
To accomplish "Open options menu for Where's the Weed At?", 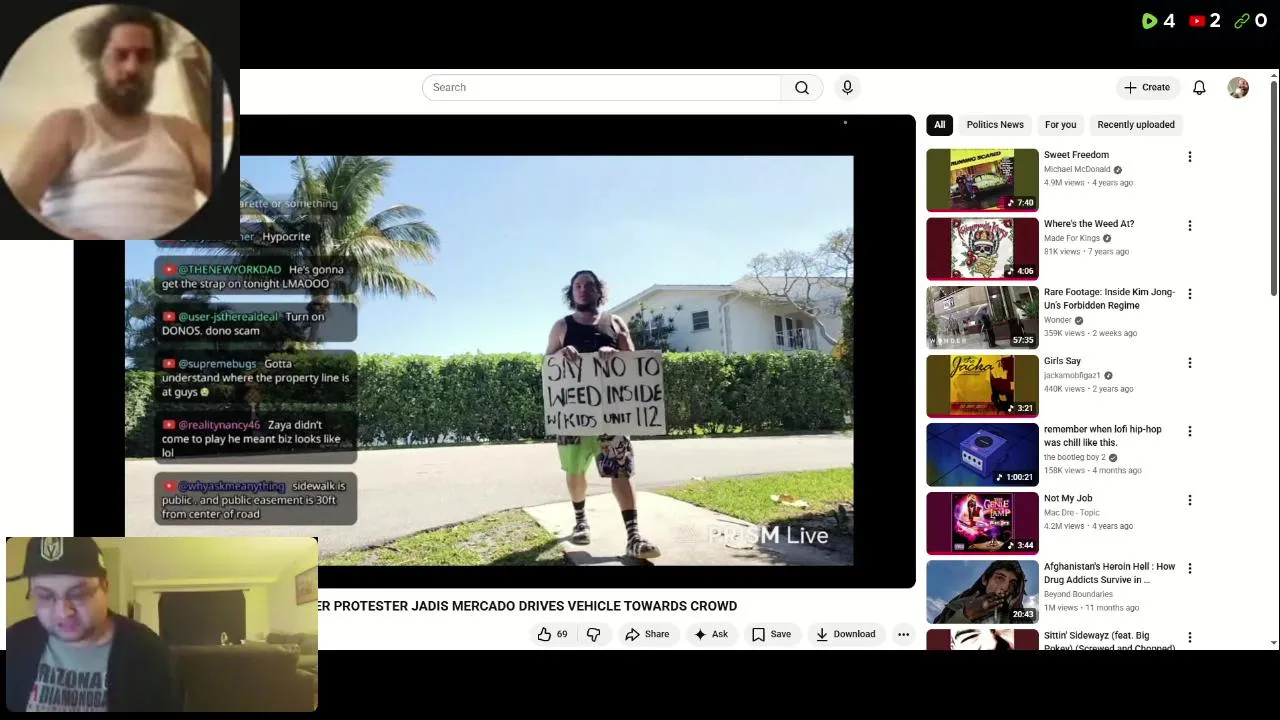I will tap(1189, 226).
